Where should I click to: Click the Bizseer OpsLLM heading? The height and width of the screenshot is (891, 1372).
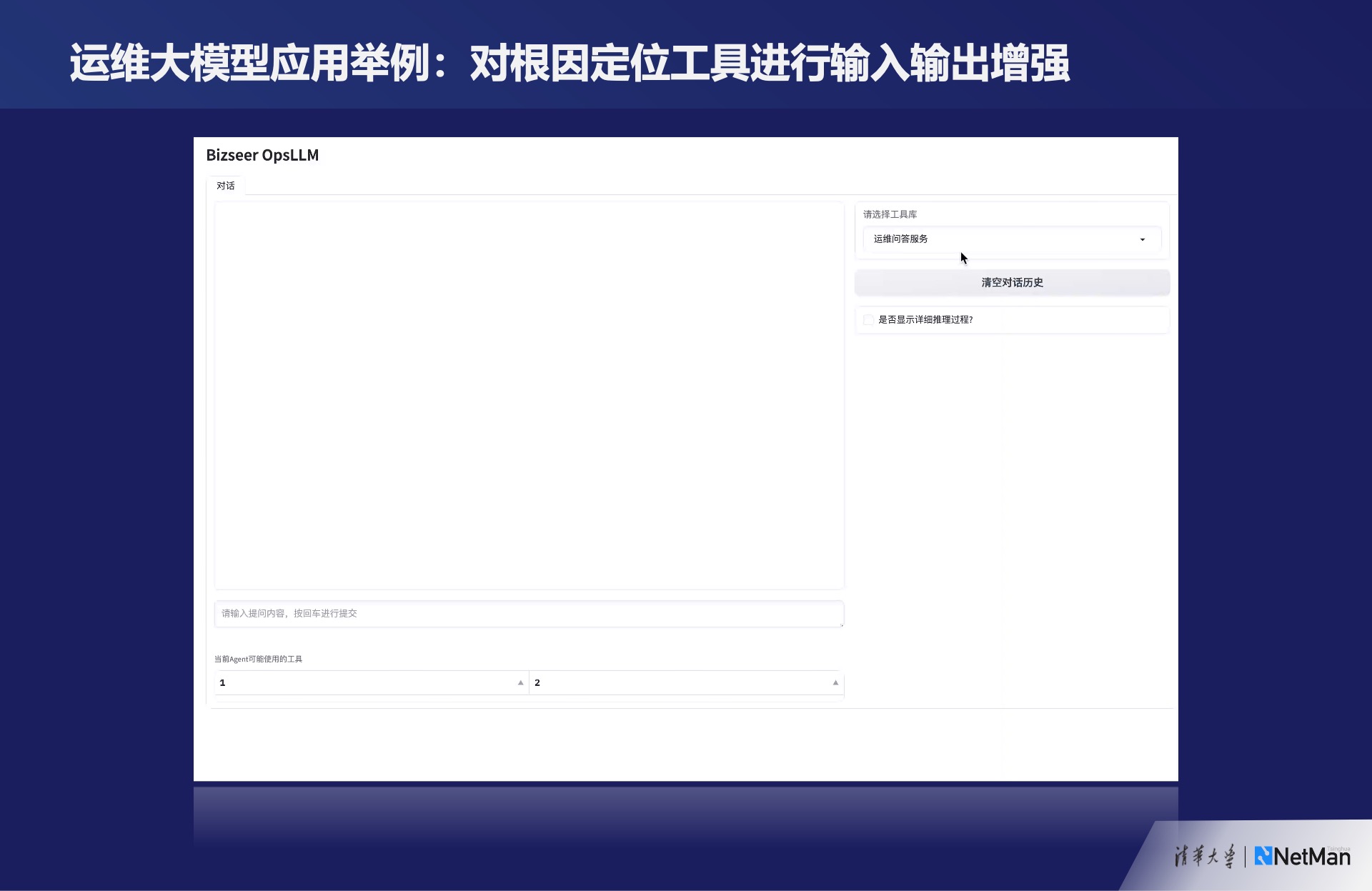262,155
